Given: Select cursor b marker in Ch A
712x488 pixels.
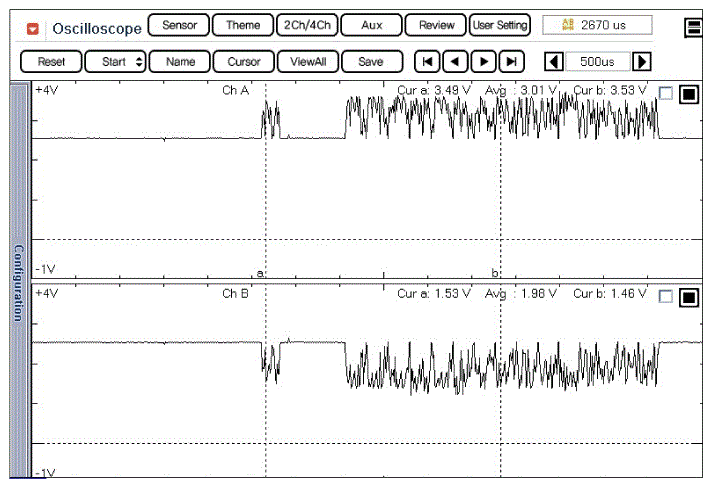Looking at the screenshot, I should click(x=494, y=273).
